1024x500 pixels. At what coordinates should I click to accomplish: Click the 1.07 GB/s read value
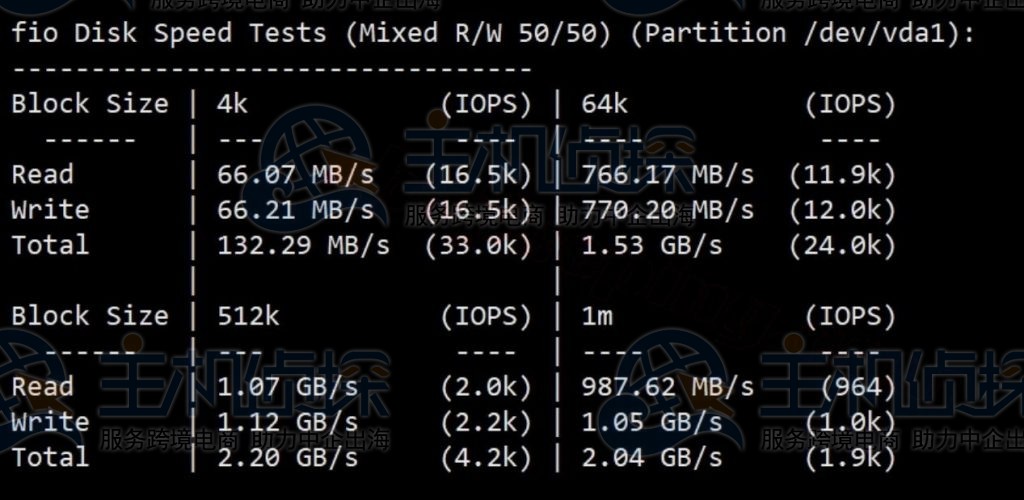287,387
